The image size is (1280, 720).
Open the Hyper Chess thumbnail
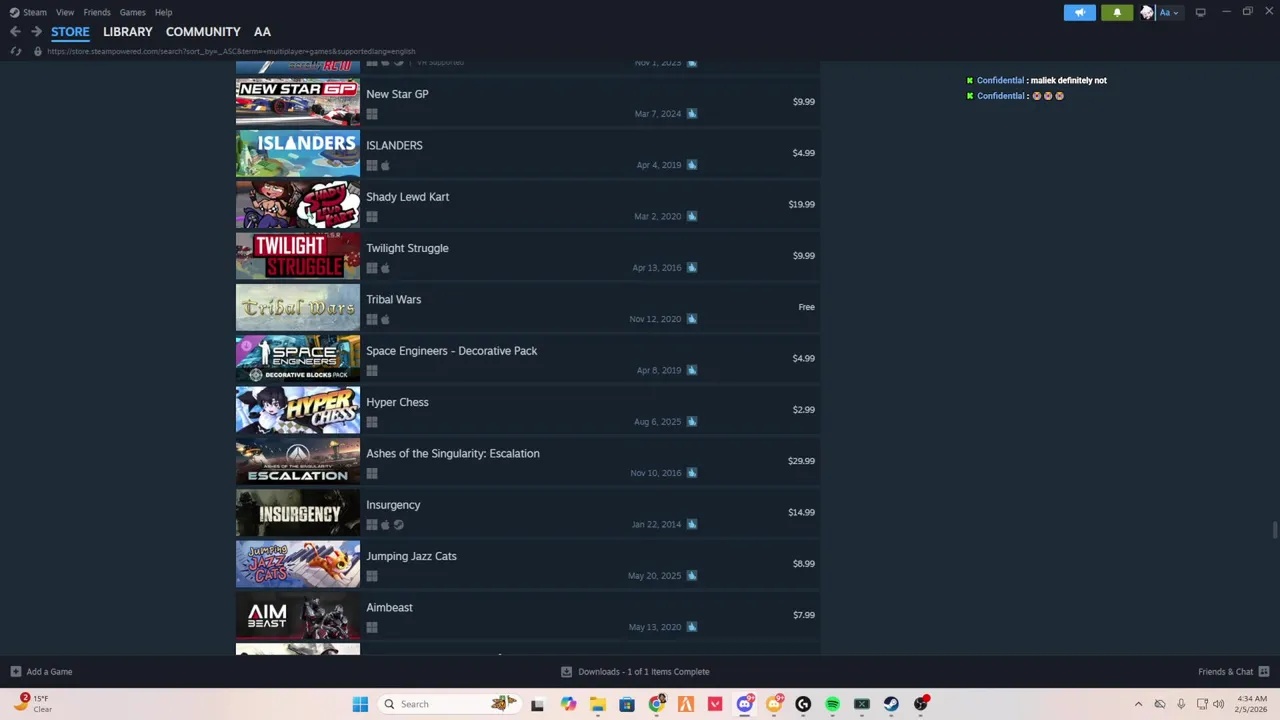pos(298,410)
